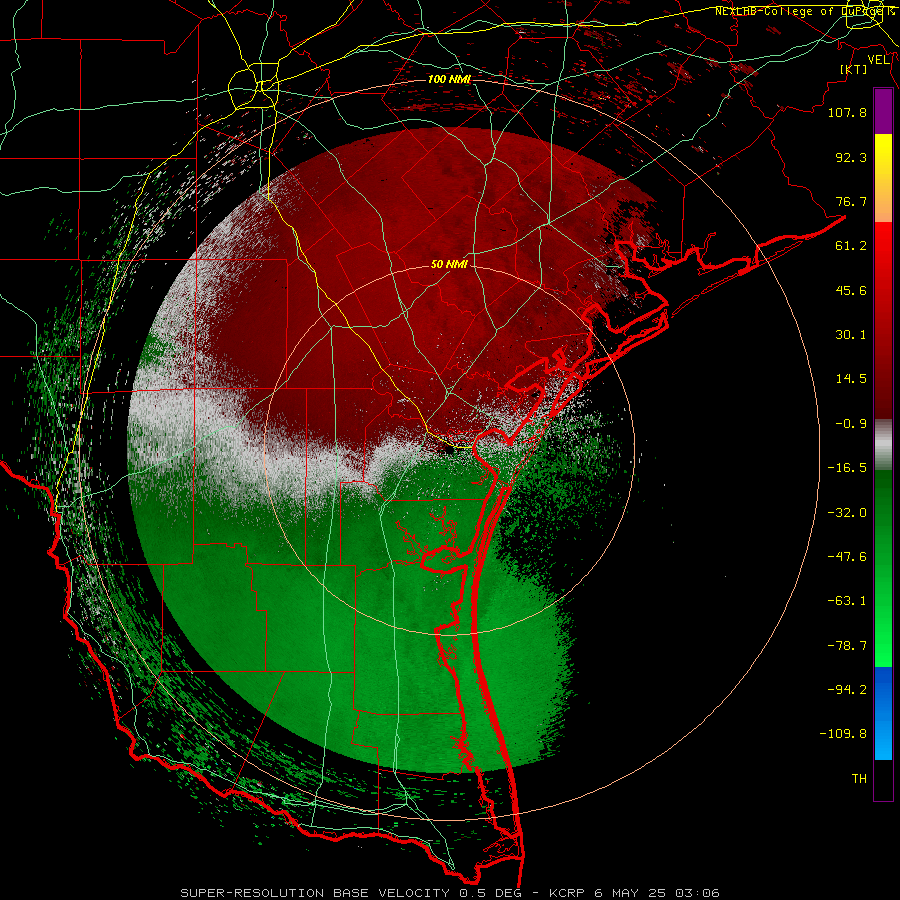Select the -16.5 value on velocity scale
This screenshot has height=900, width=900.
pyautogui.click(x=847, y=468)
